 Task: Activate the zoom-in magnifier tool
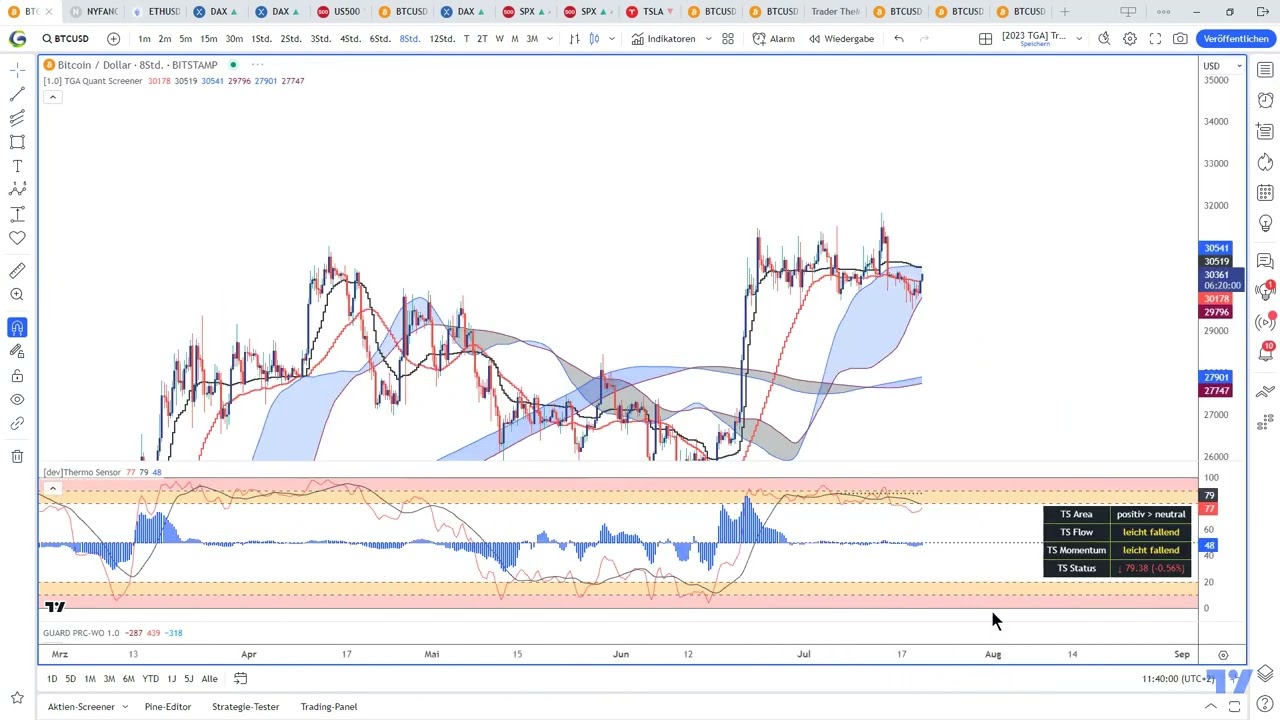pyautogui.click(x=17, y=295)
